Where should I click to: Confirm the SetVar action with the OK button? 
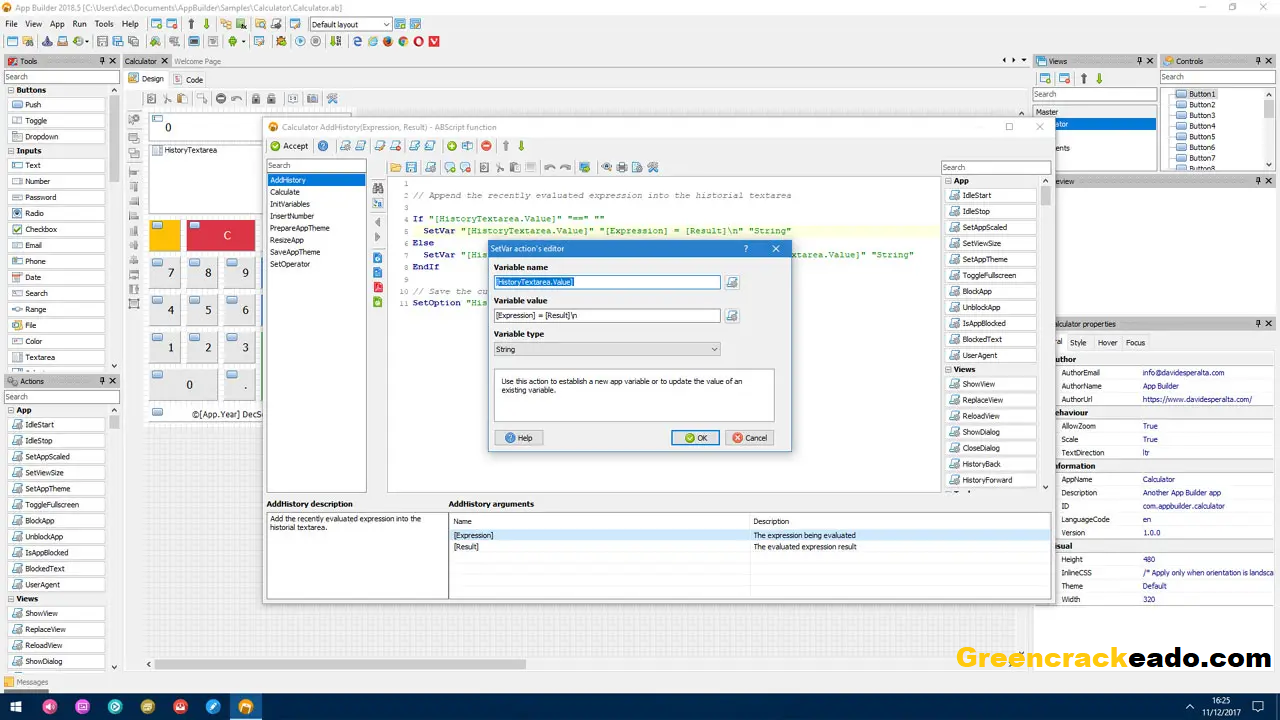click(x=695, y=437)
